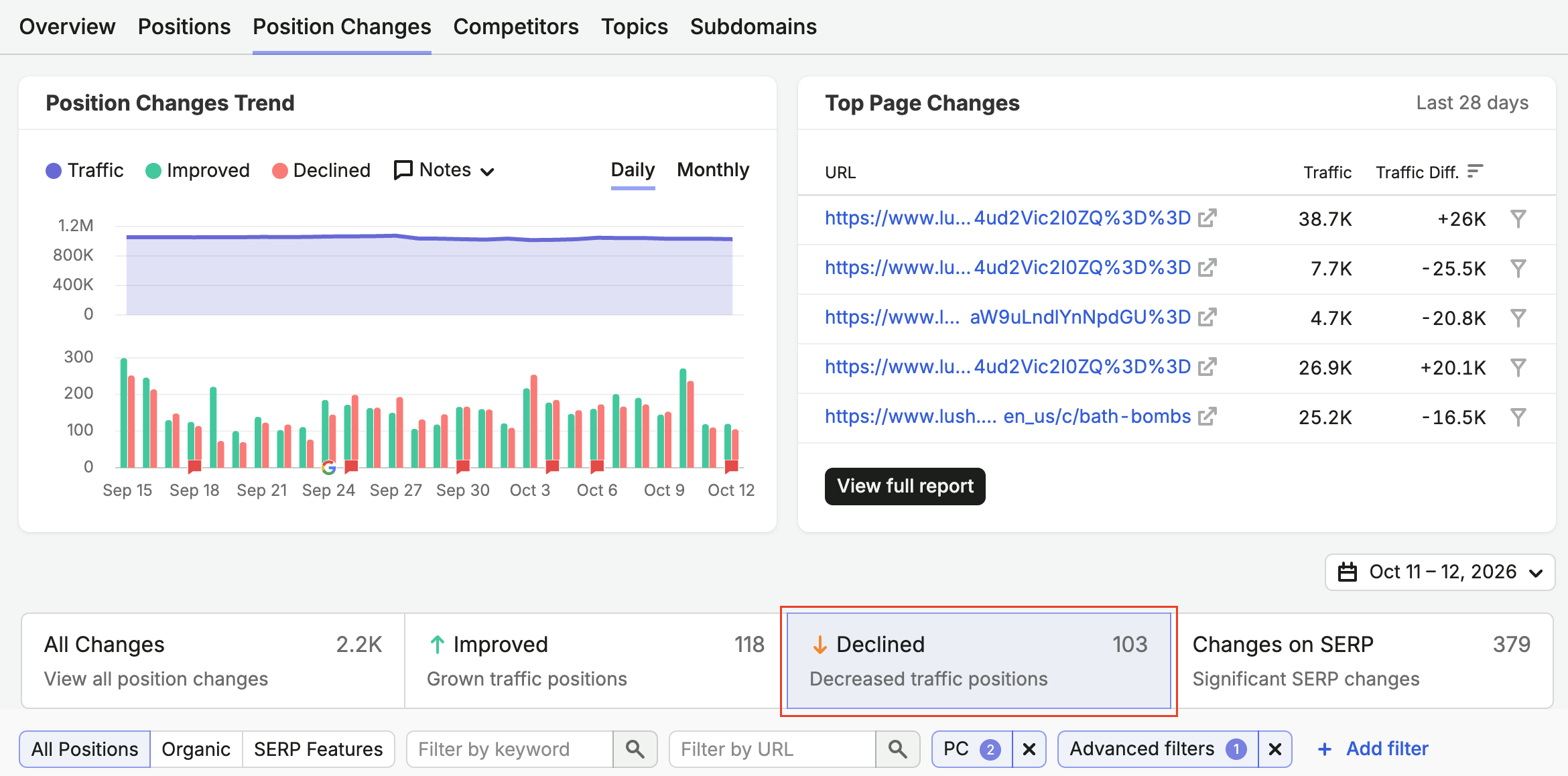1568x776 pixels.
Task: Go to the Overview tab
Action: 67,27
